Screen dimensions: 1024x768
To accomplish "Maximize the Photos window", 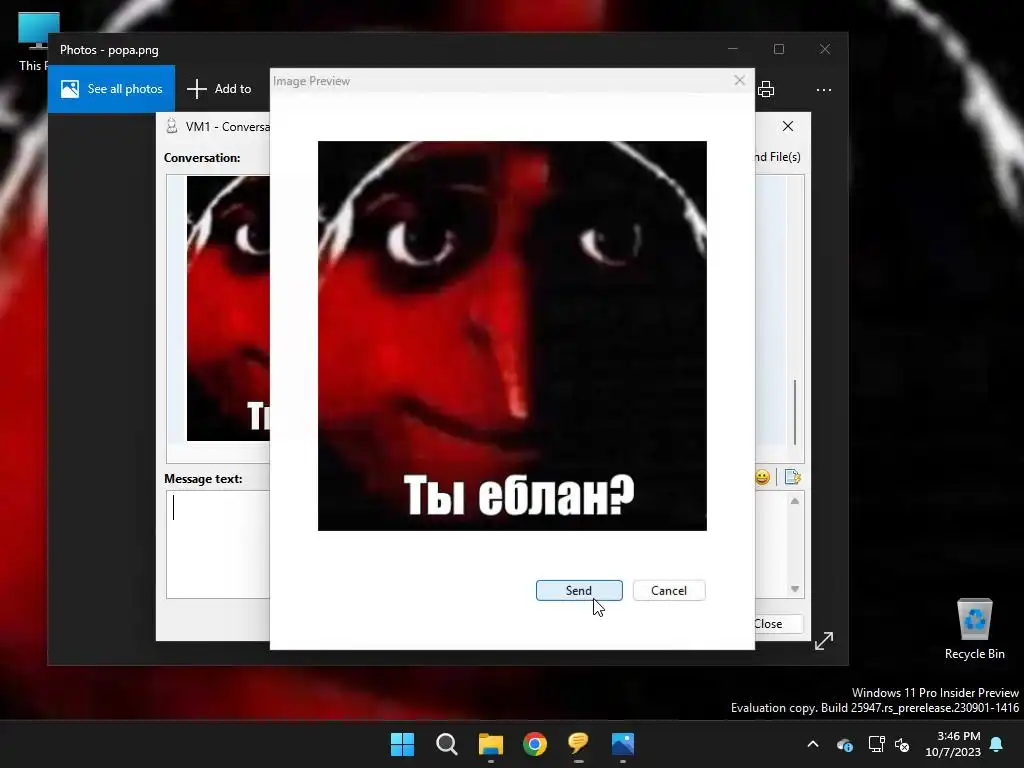I will click(778, 49).
